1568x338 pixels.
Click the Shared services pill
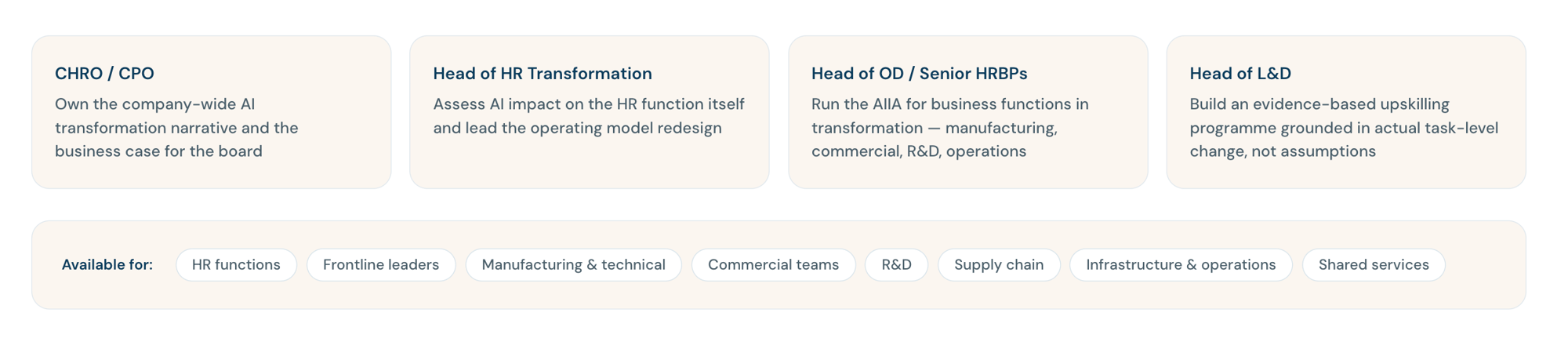1374,265
